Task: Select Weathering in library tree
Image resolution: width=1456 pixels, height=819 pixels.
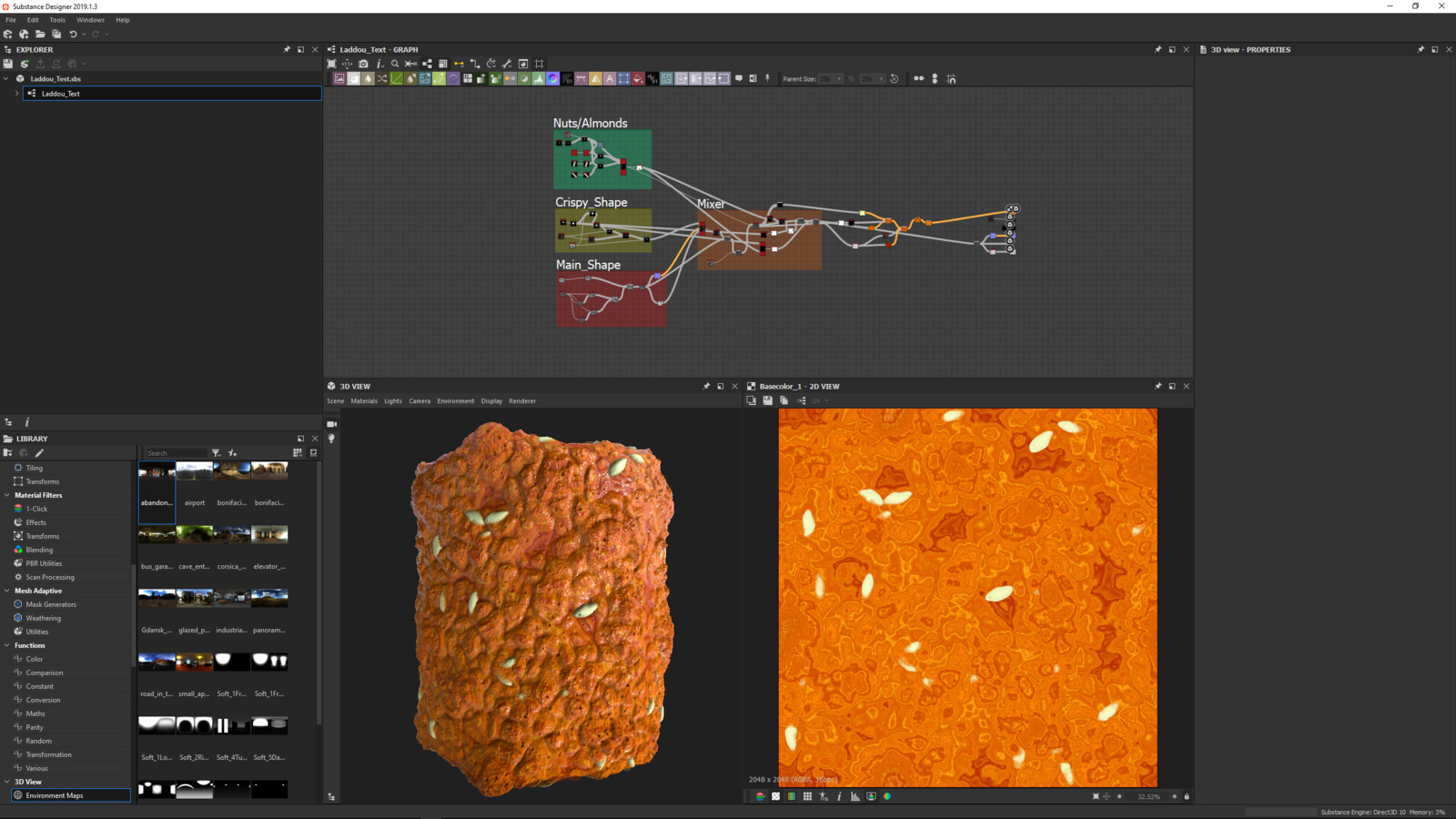Action: (43, 618)
